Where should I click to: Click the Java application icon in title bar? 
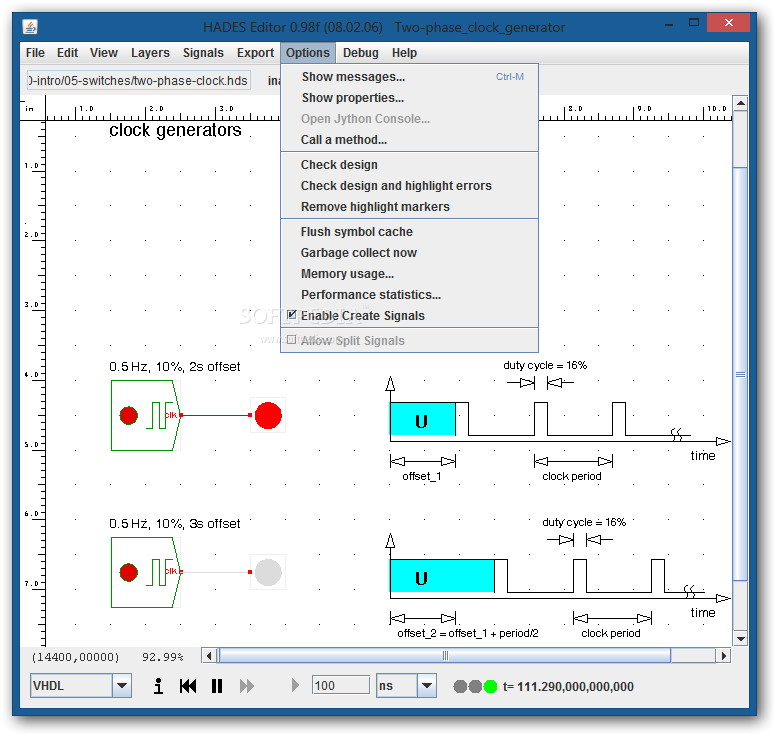click(x=30, y=26)
